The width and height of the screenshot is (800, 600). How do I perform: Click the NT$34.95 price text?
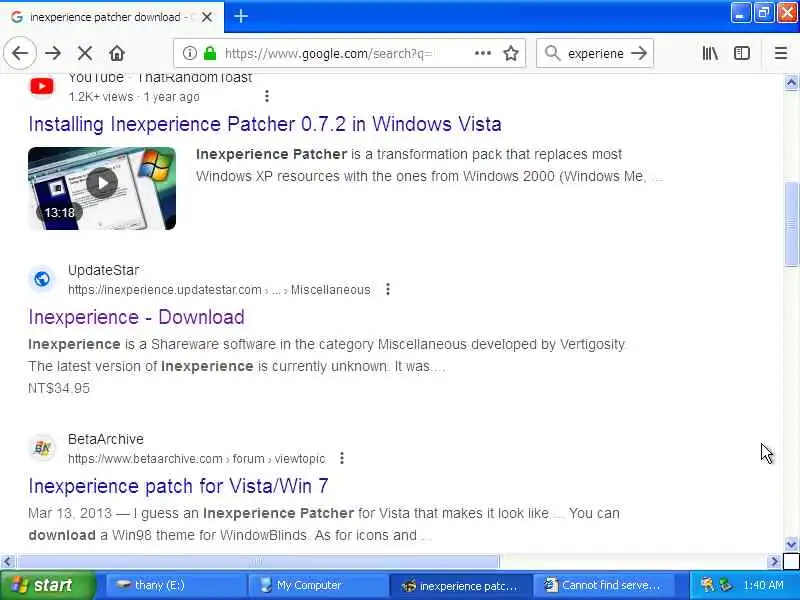tap(59, 388)
